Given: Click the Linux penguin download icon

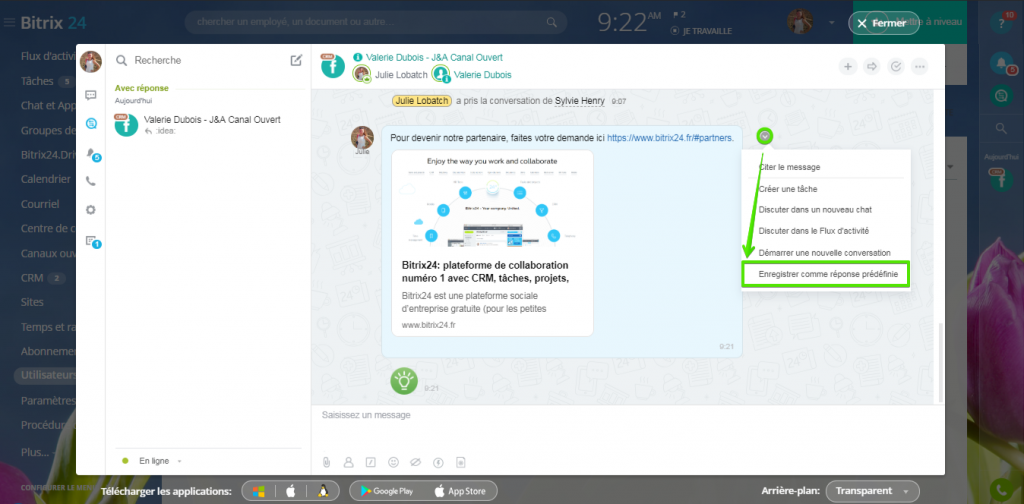Looking at the screenshot, I should pyautogui.click(x=322, y=491).
